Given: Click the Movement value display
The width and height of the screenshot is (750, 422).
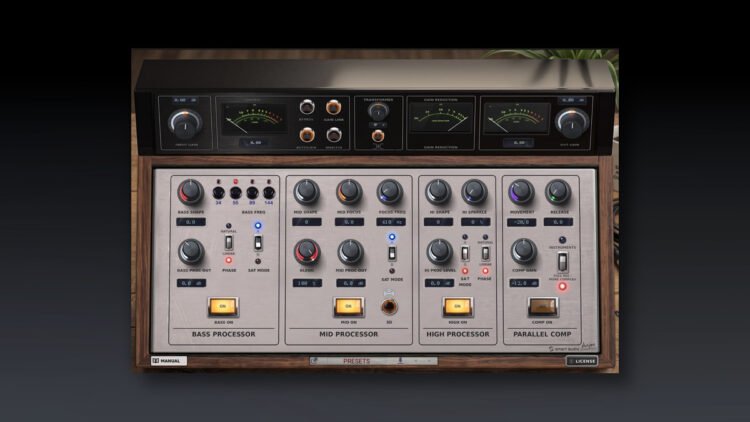Looking at the screenshot, I should click(521, 222).
